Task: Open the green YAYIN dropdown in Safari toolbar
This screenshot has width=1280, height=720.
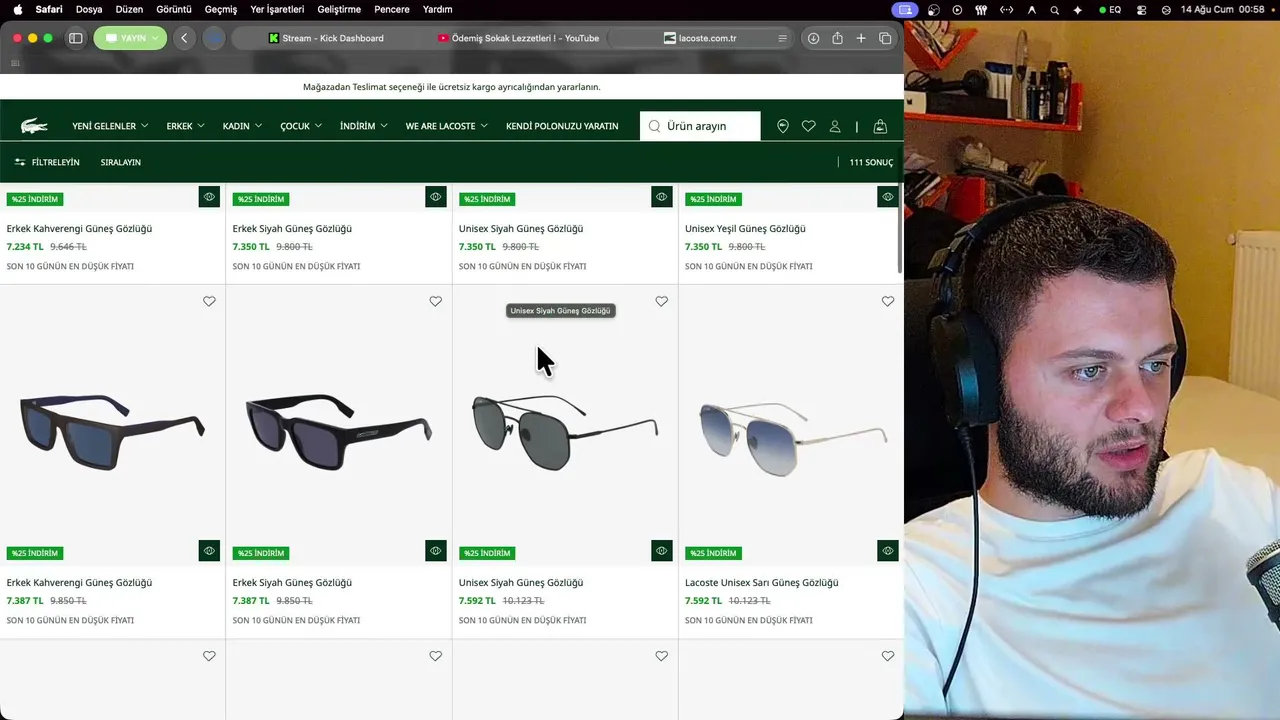Action: pos(130,38)
